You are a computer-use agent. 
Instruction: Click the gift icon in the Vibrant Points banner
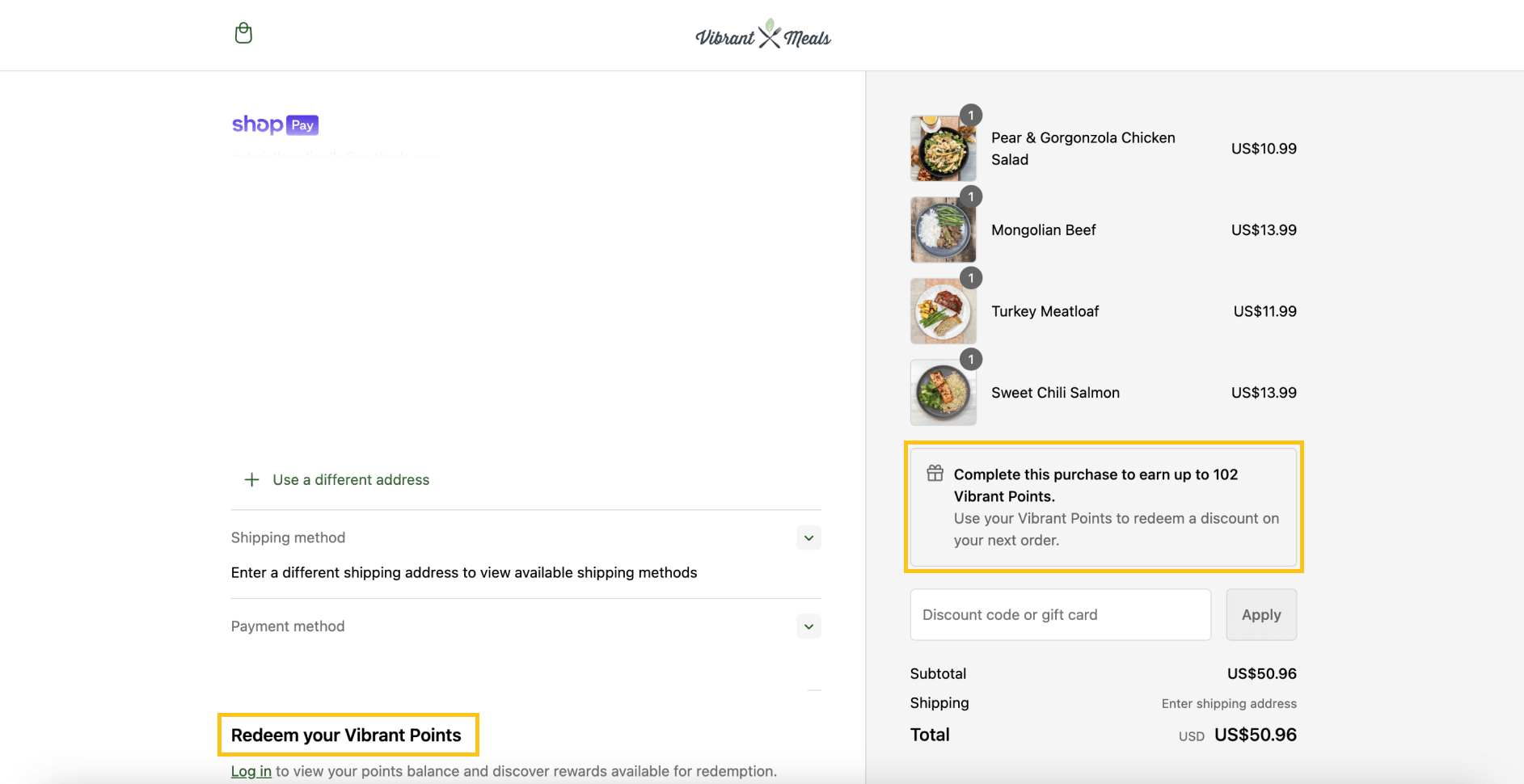coord(935,474)
